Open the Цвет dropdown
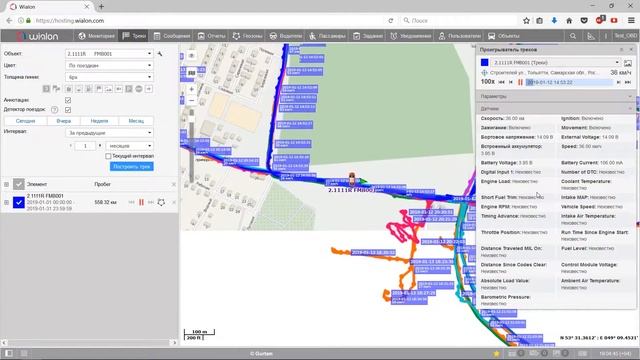 coord(109,65)
